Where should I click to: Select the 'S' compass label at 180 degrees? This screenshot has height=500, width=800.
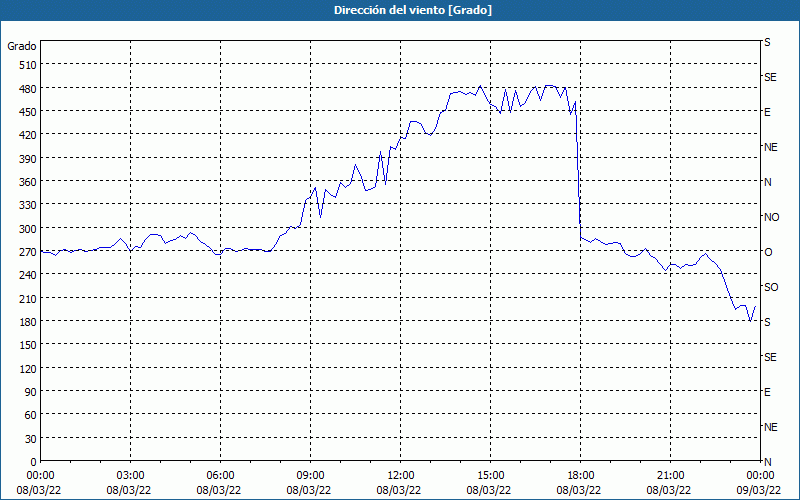(x=767, y=322)
